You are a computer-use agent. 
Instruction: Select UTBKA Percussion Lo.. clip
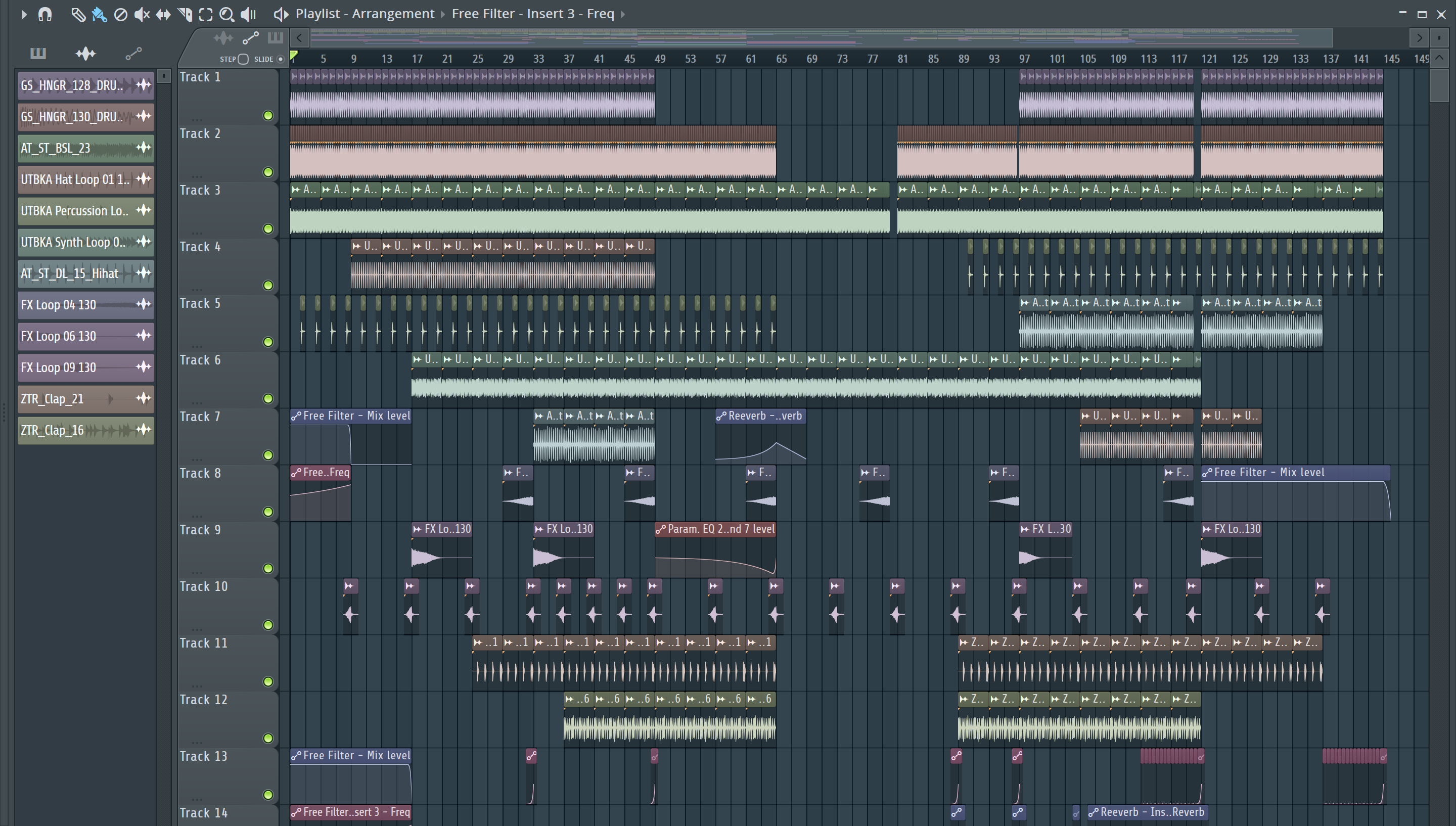(85, 211)
